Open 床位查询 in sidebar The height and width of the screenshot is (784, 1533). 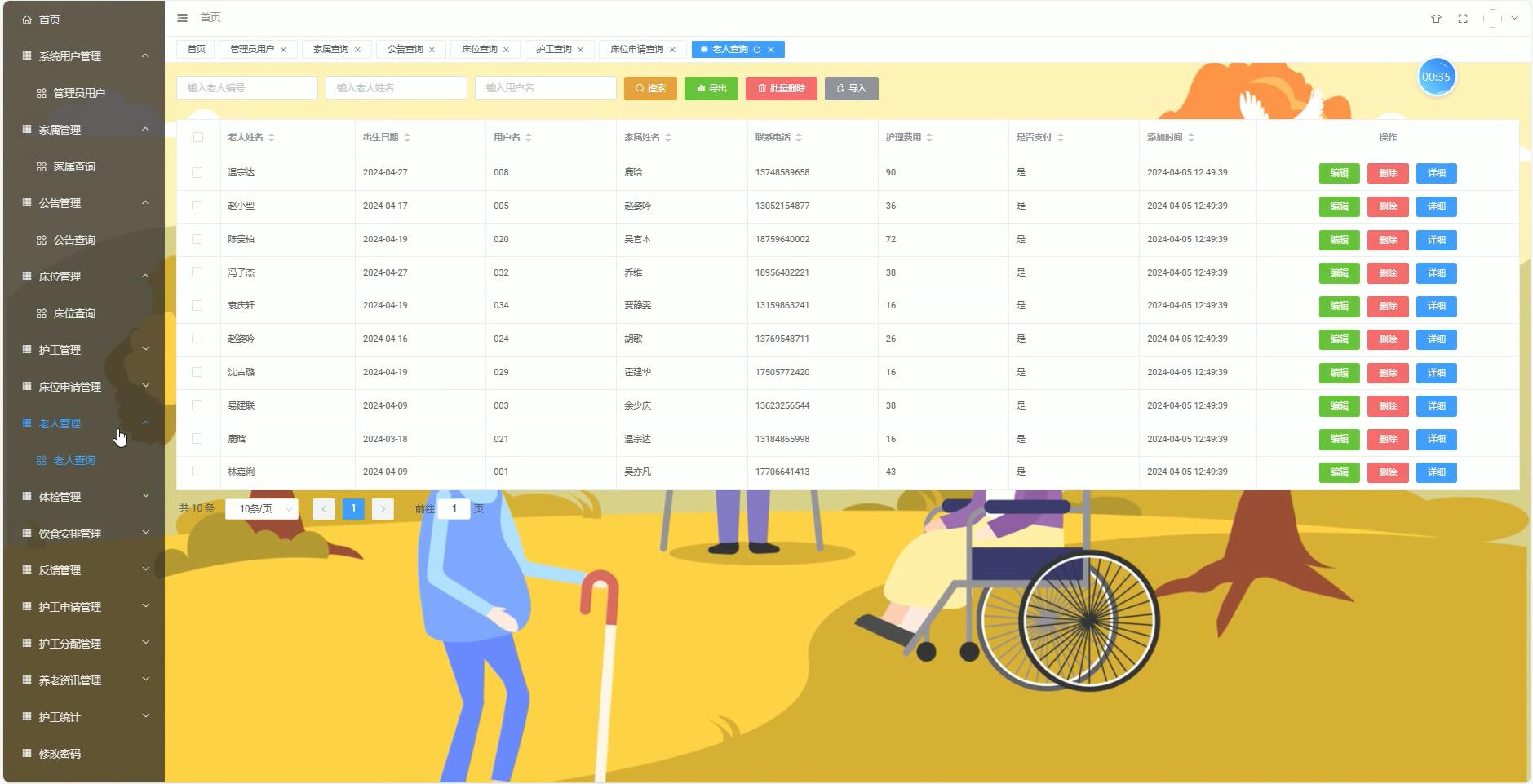pos(74,313)
